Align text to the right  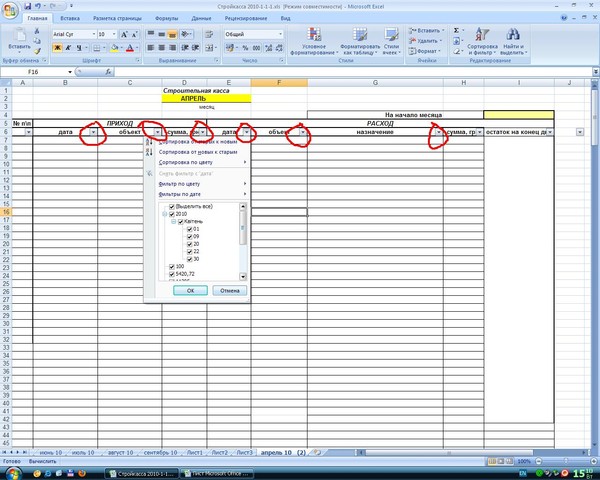tap(173, 47)
